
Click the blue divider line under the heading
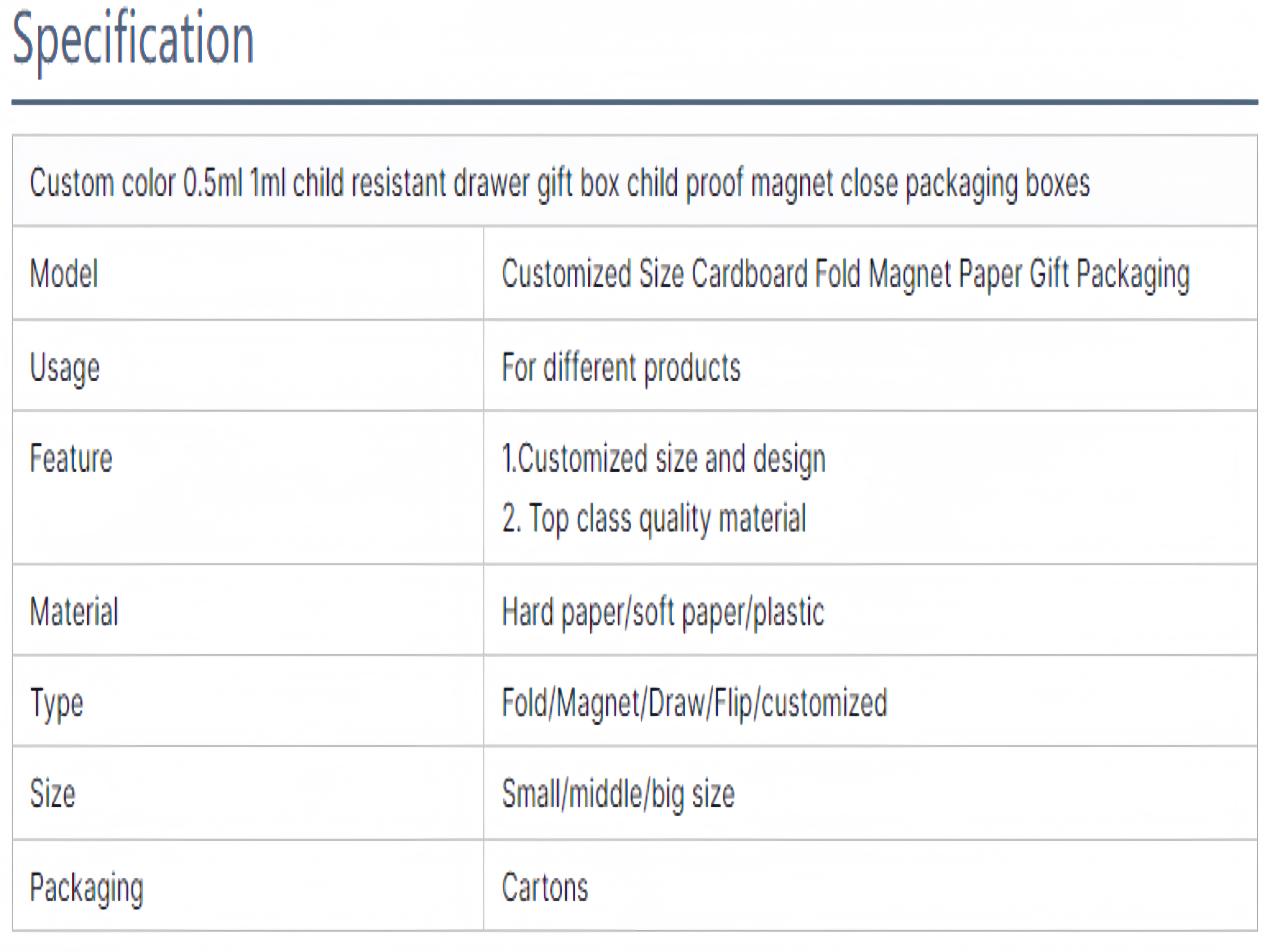click(635, 103)
